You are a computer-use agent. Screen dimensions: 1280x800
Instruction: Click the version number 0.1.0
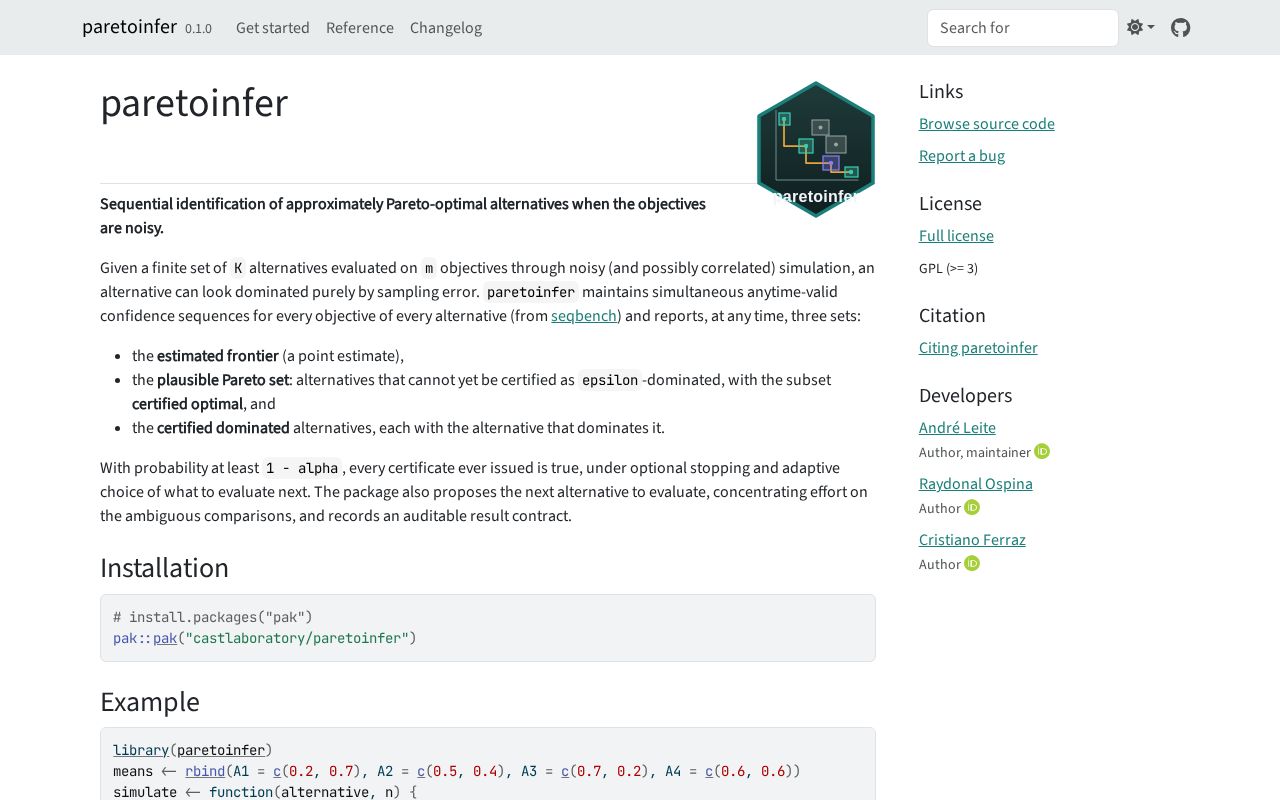click(x=198, y=29)
